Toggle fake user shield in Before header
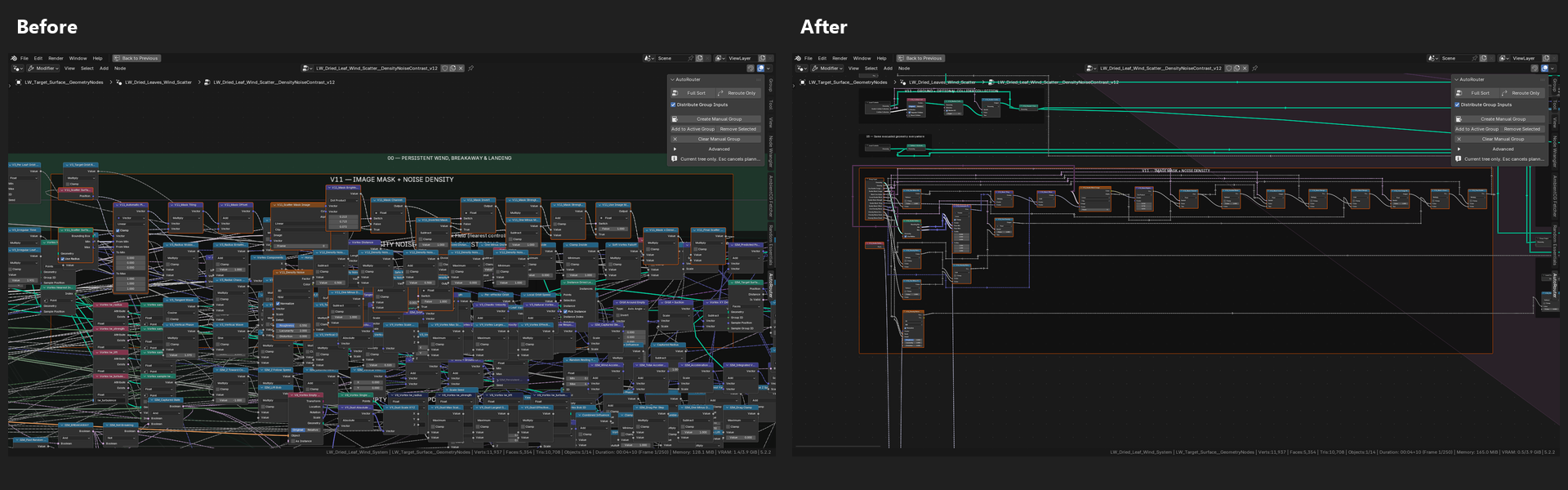 [x=445, y=69]
